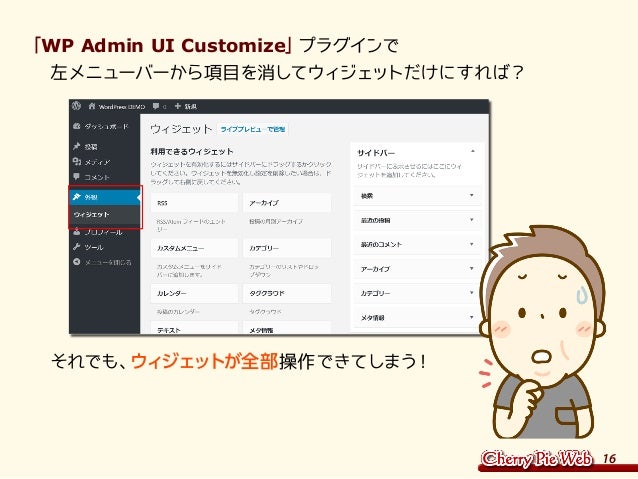Expand the sidebar メタ情報 widget dropdown arrow
Screen dimensions: 638x479
click(472, 317)
